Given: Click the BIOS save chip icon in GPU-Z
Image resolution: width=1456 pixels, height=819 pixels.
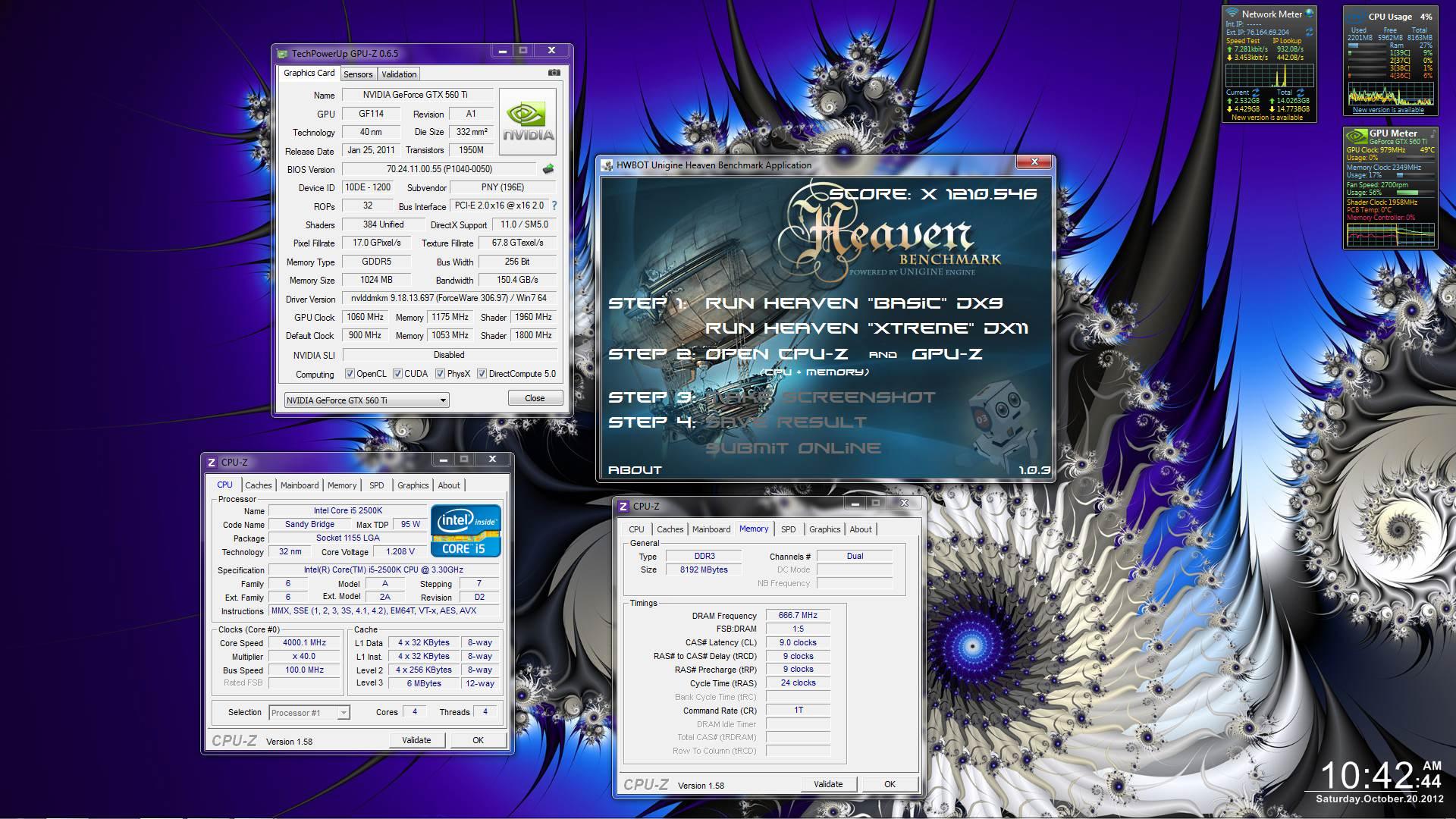Looking at the screenshot, I should [x=548, y=168].
